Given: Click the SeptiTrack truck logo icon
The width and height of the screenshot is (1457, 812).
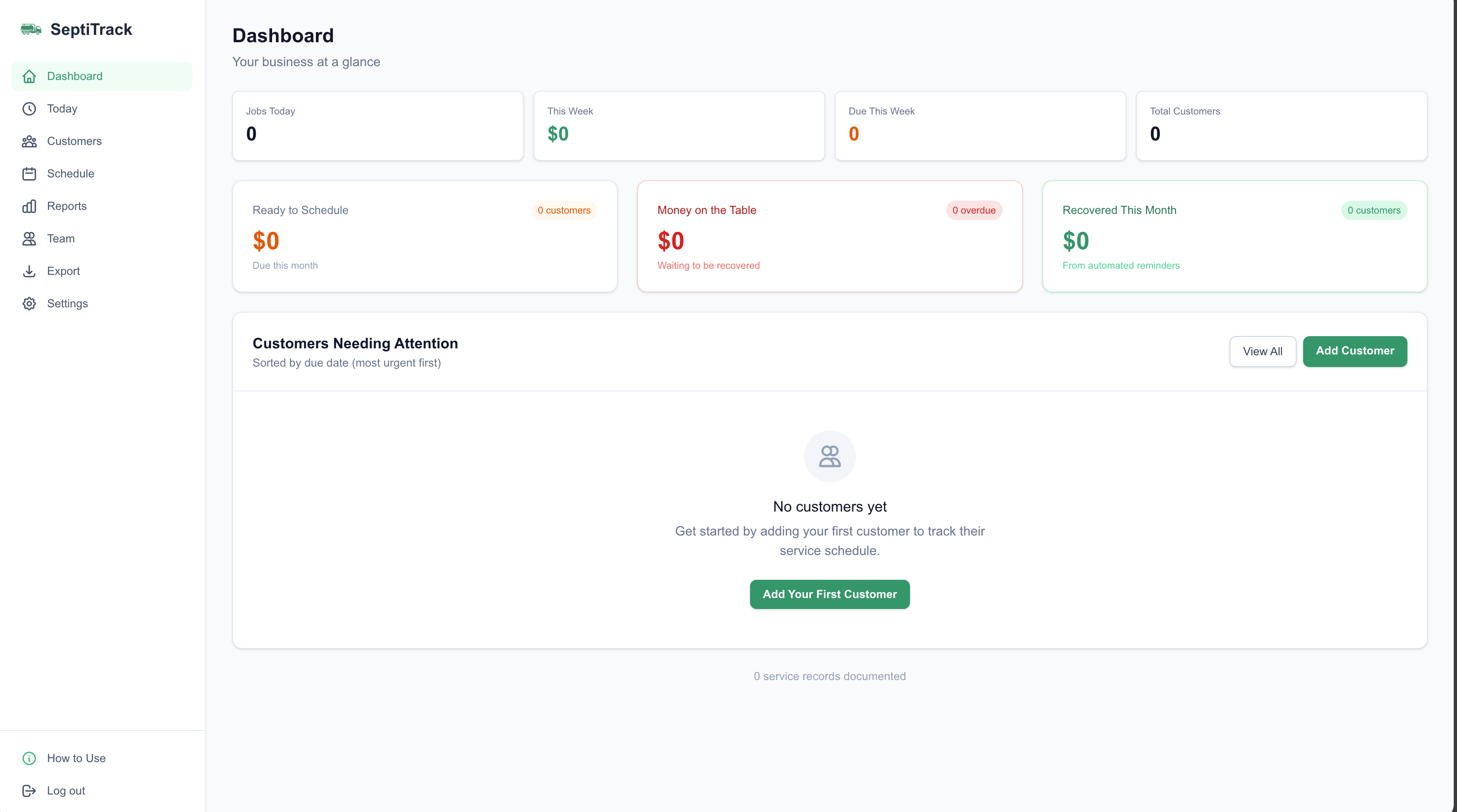Looking at the screenshot, I should click(30, 29).
